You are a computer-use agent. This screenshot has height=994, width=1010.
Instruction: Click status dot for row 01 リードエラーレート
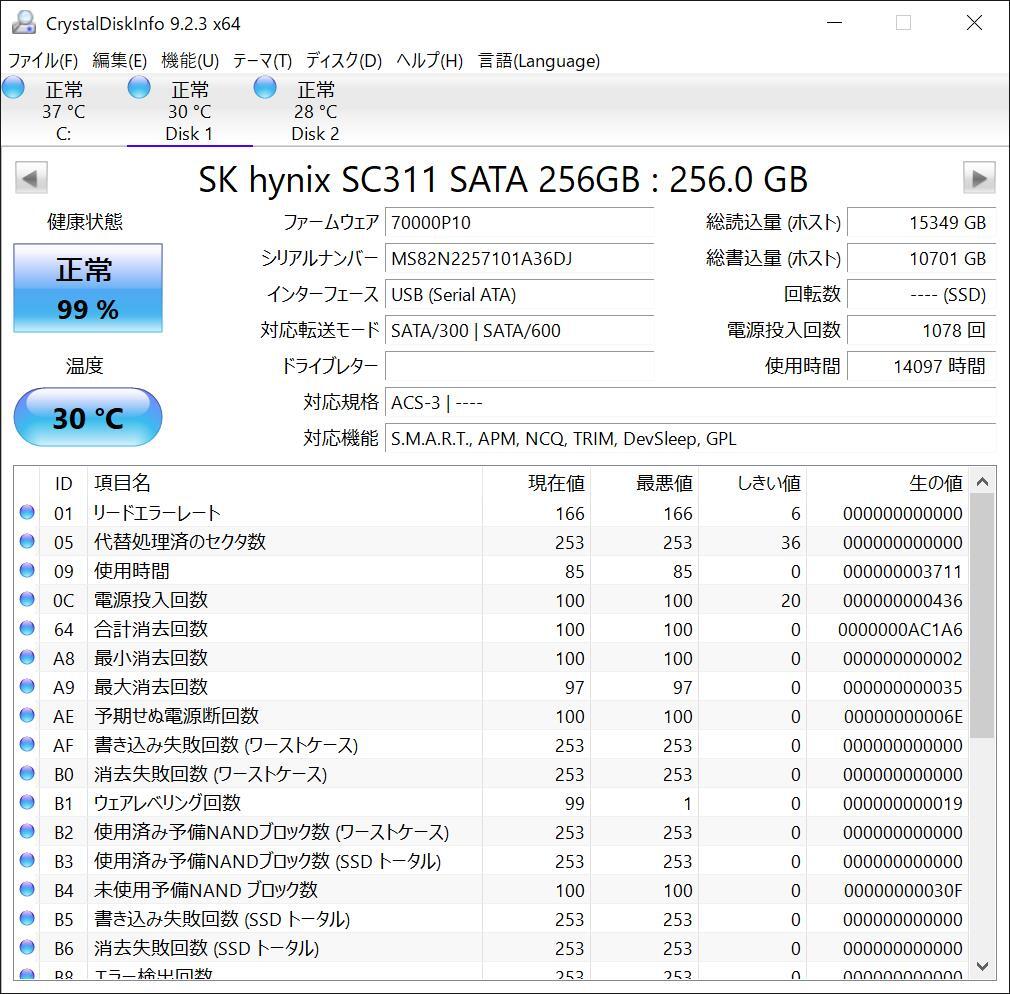click(27, 512)
